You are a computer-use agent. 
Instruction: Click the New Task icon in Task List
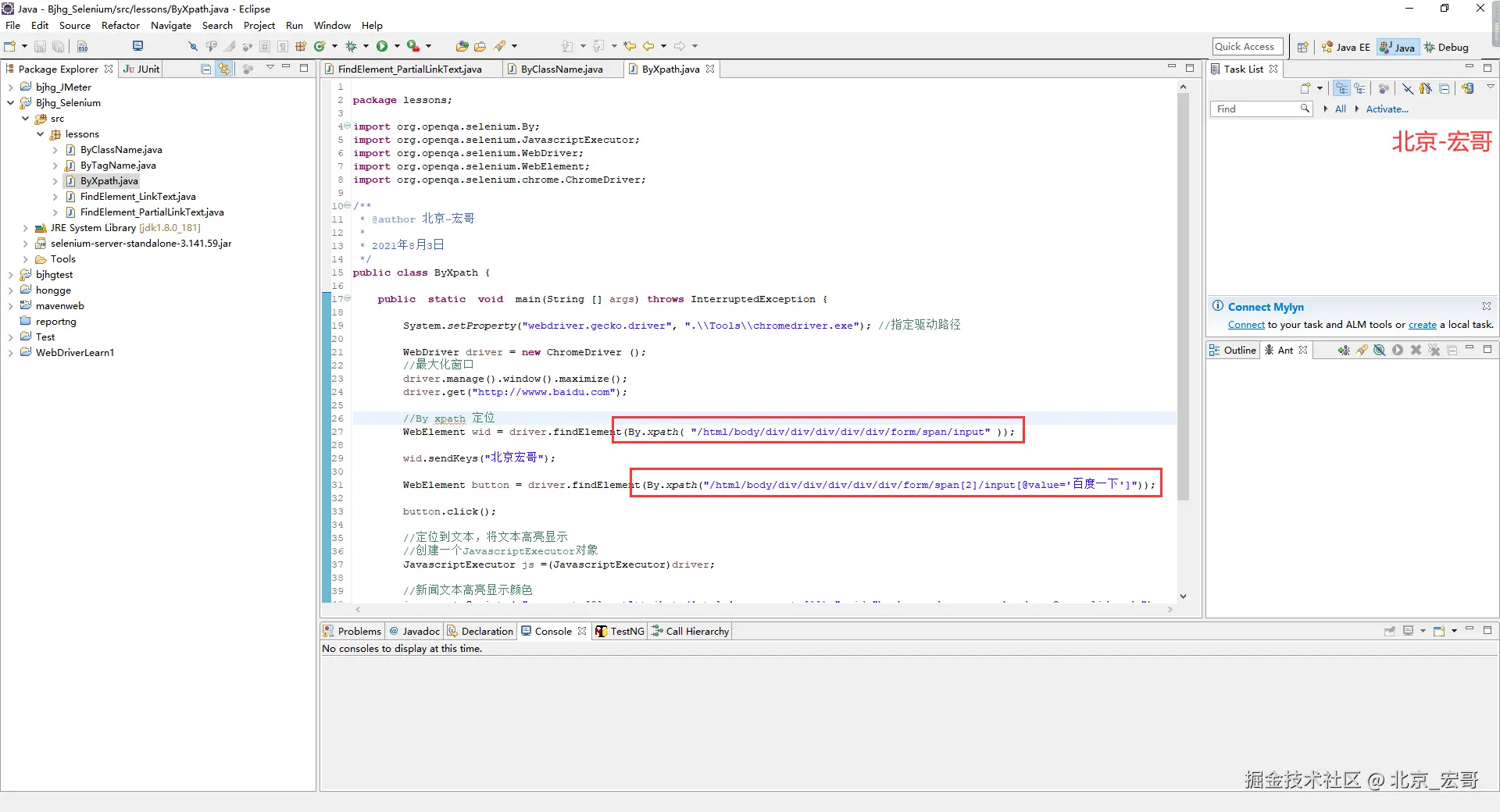[1305, 88]
